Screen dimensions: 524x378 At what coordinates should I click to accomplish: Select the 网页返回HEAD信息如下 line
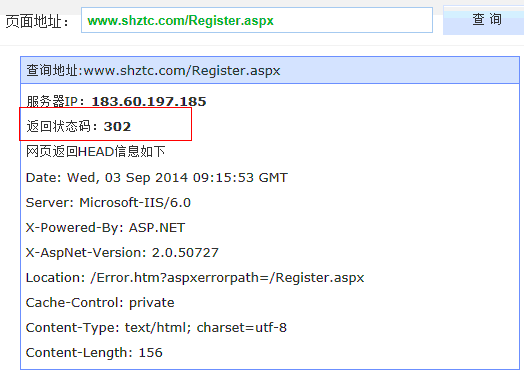tap(96, 152)
